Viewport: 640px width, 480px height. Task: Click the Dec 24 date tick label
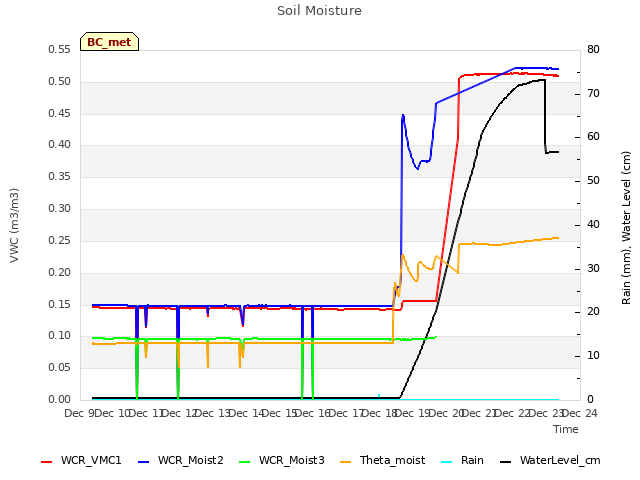point(580,413)
